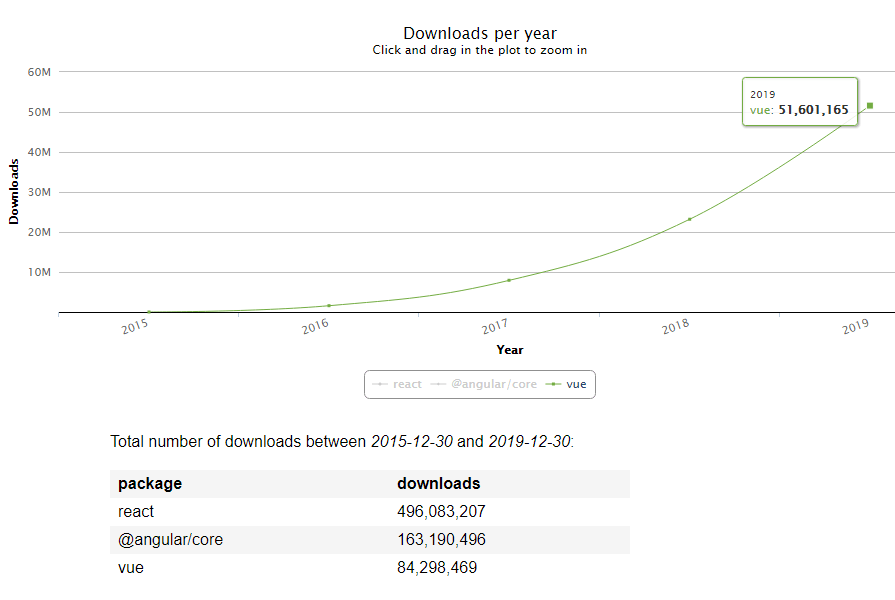Select the 2017 label on the x-axis

495,327
